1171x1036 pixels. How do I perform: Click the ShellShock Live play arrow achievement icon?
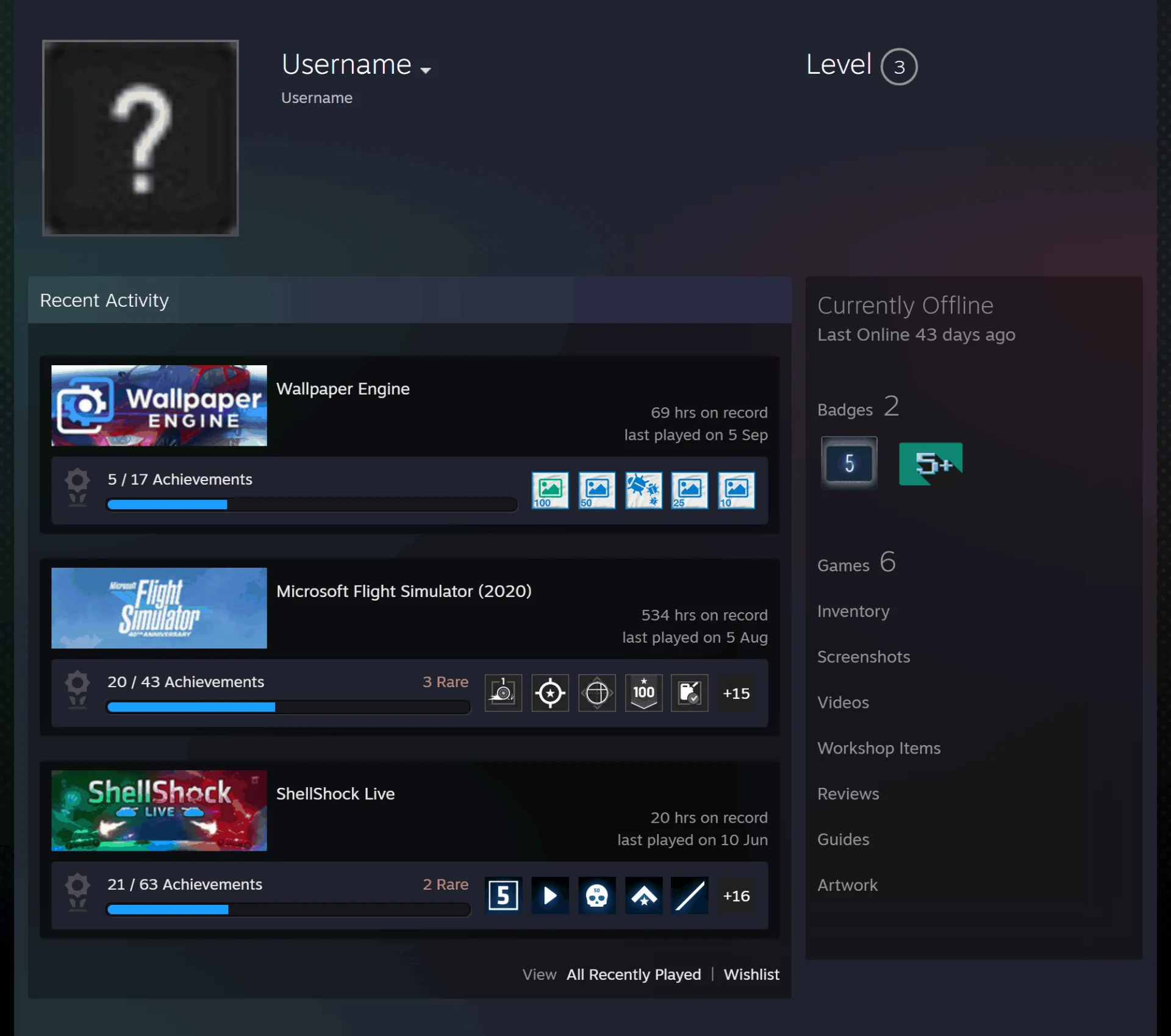coord(550,895)
